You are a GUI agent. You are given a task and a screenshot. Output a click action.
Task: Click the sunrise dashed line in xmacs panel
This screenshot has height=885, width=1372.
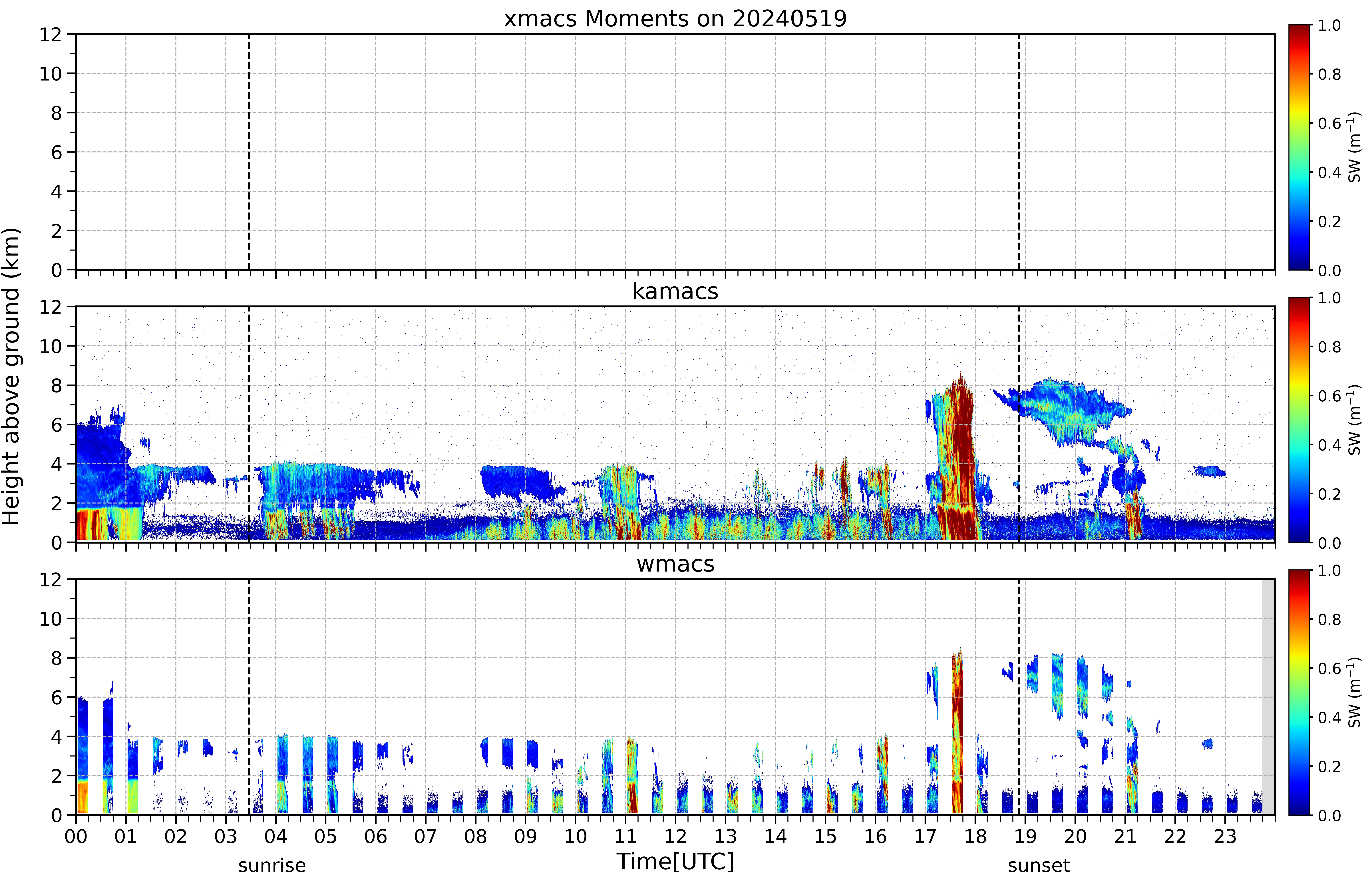pos(249,152)
